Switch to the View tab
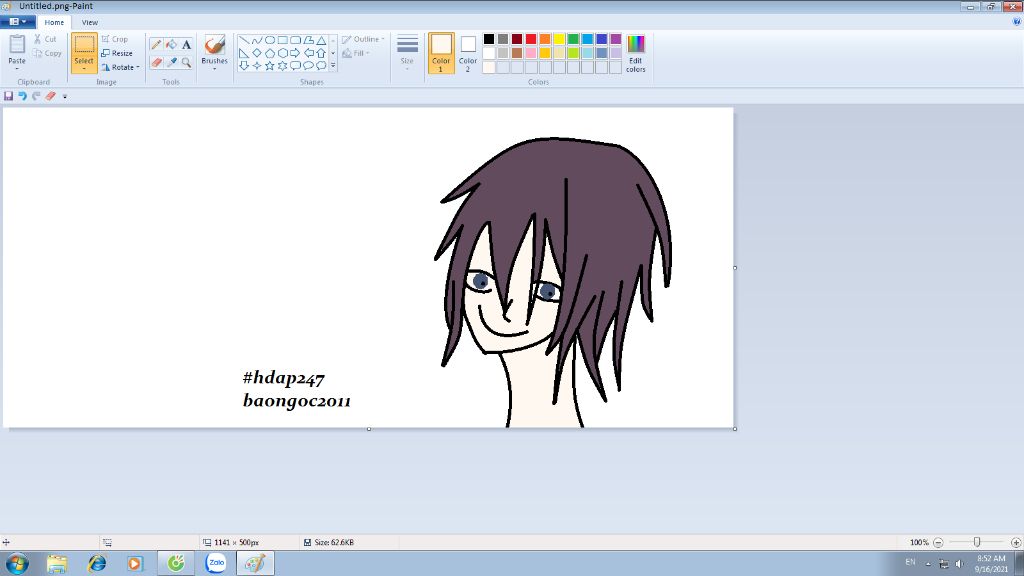This screenshot has height=576, width=1024. click(89, 22)
